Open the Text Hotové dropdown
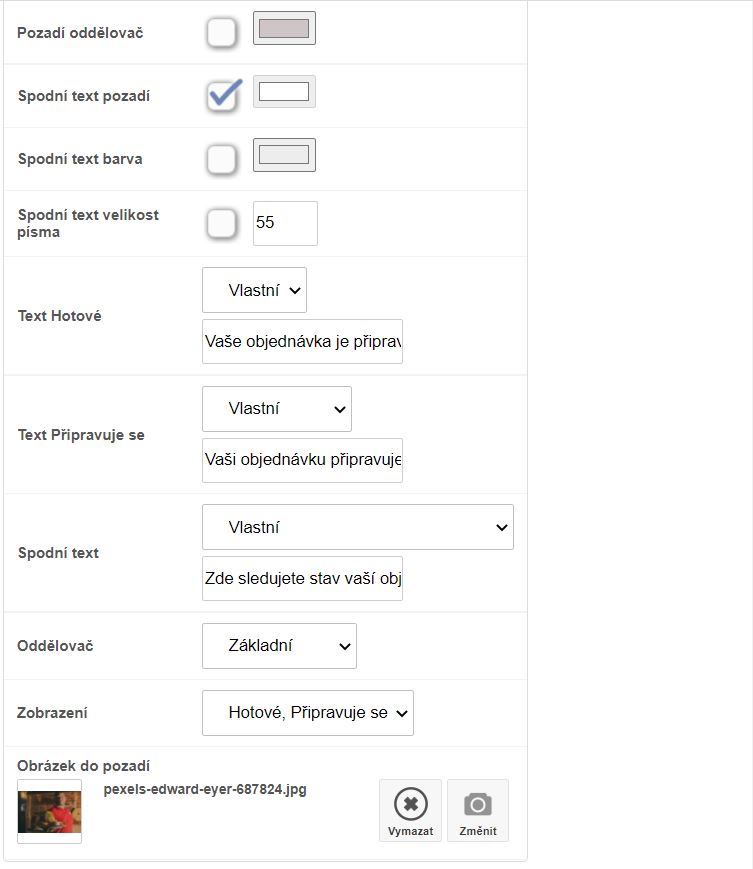The height and width of the screenshot is (869, 753). [254, 290]
